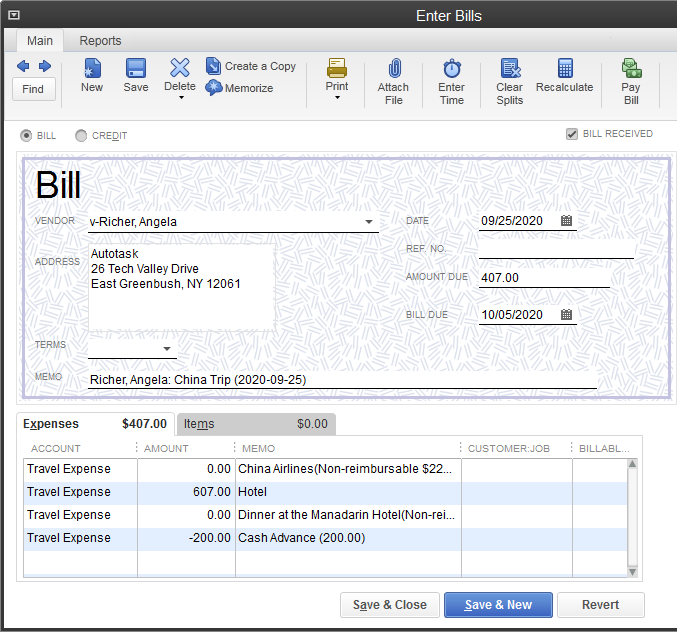Open the Print dropdown arrow
This screenshot has height=632, width=677.
click(338, 98)
